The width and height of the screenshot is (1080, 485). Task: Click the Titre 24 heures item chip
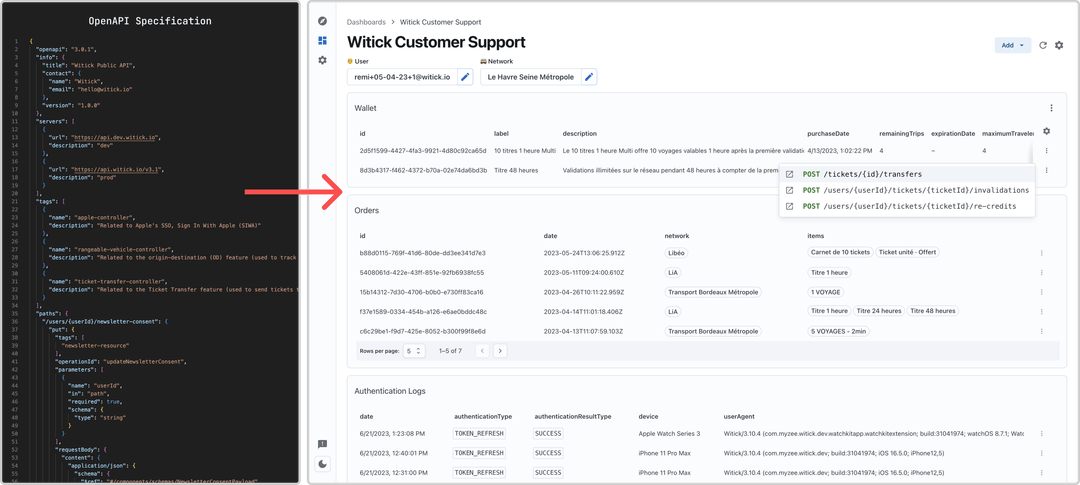click(878, 311)
